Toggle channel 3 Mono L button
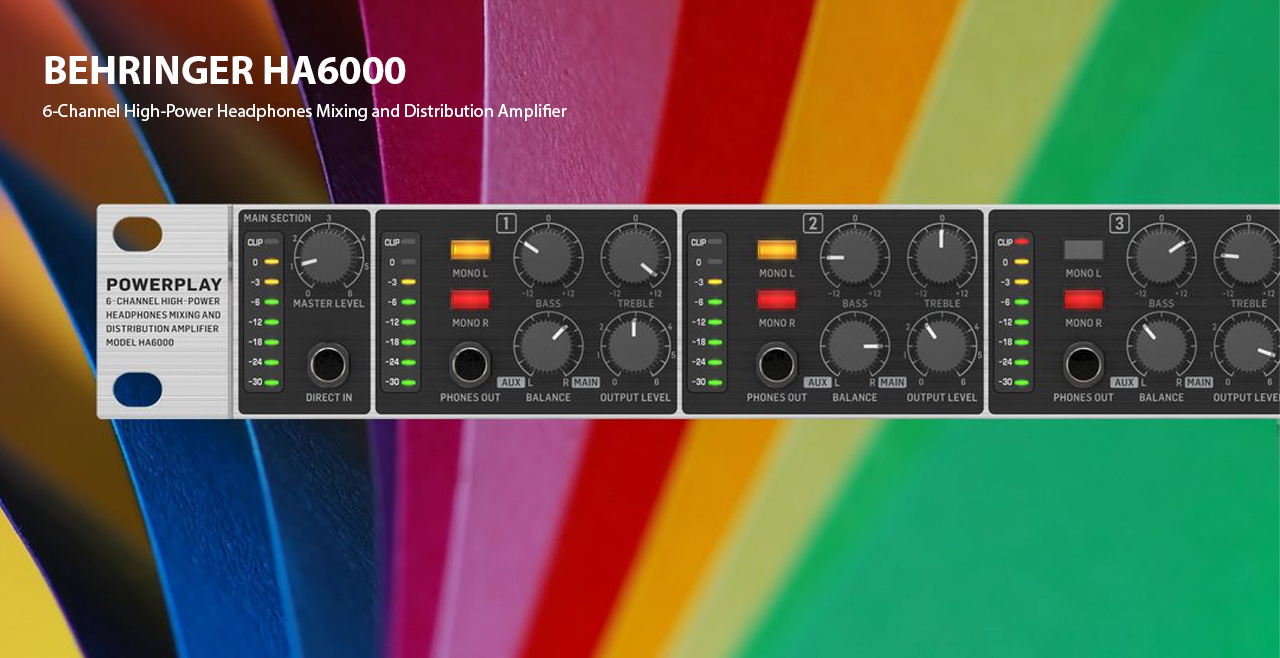This screenshot has width=1280, height=658. pos(1084,250)
